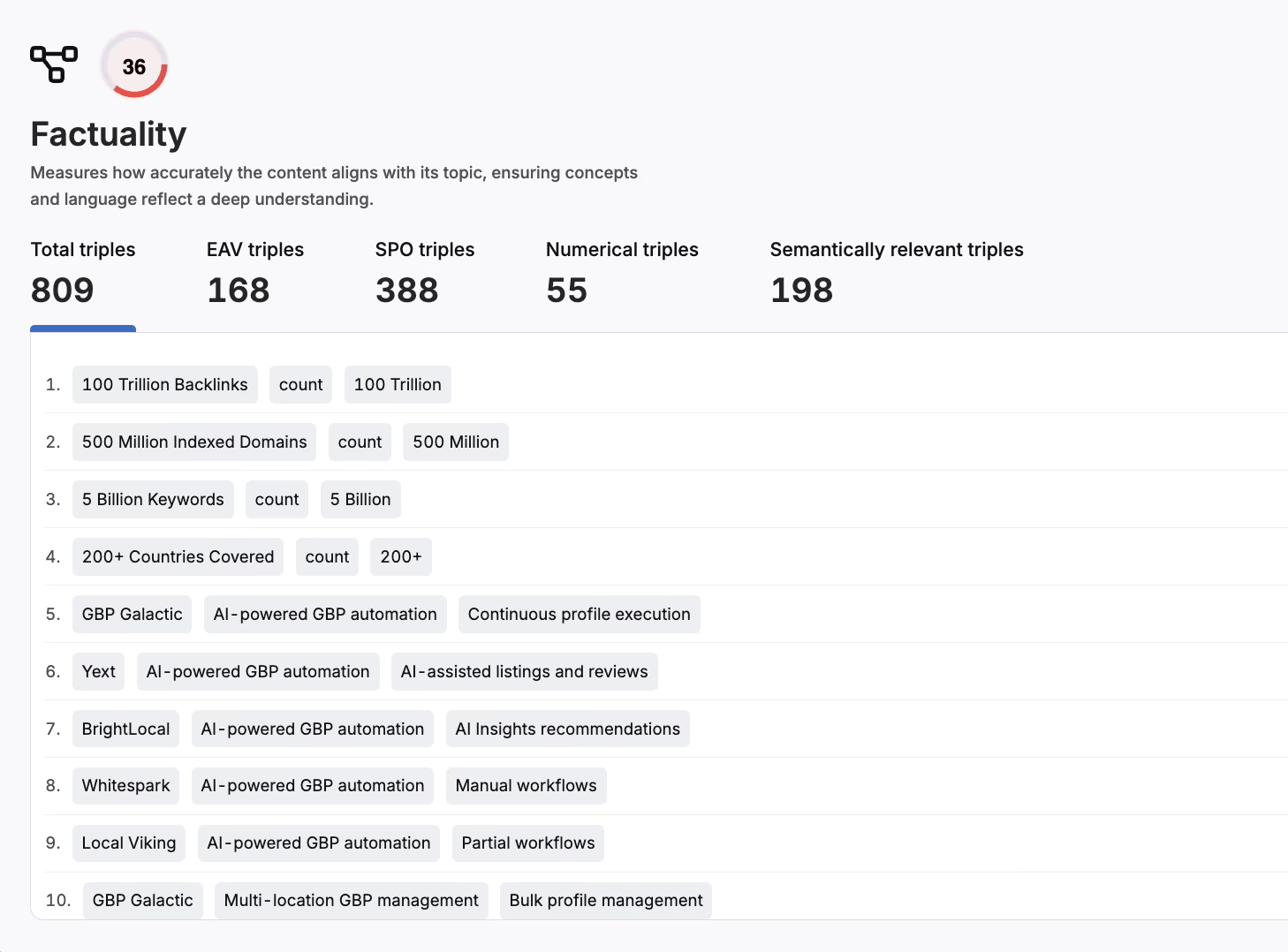Image resolution: width=1288 pixels, height=952 pixels.
Task: View the Numerical triples tab
Action: (622, 274)
